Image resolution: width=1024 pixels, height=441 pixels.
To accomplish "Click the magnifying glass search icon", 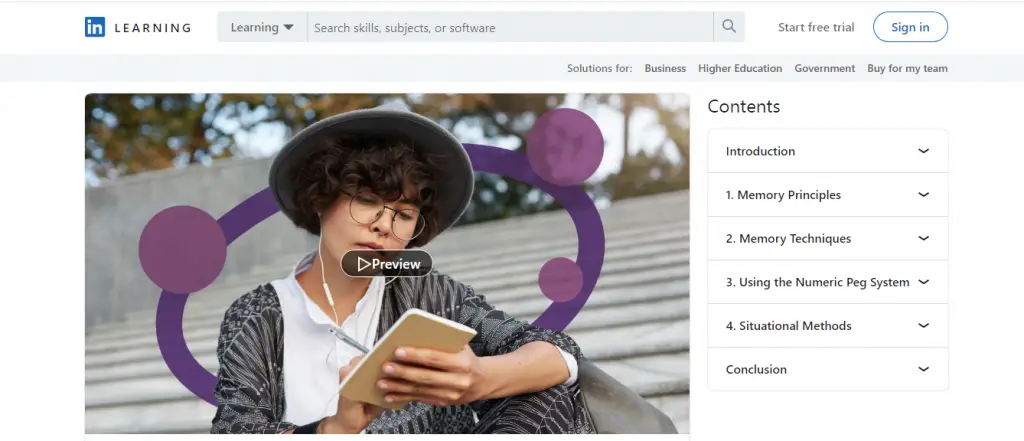I will [x=729, y=27].
